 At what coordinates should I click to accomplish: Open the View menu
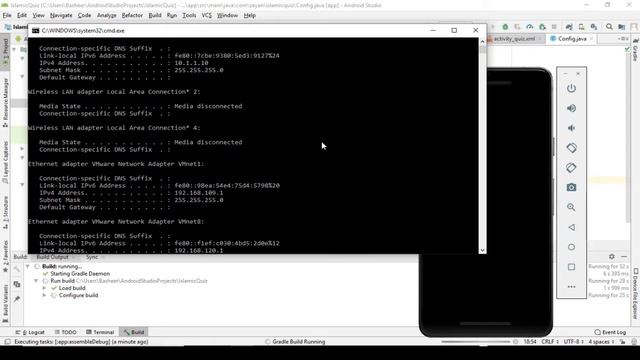[38, 16]
